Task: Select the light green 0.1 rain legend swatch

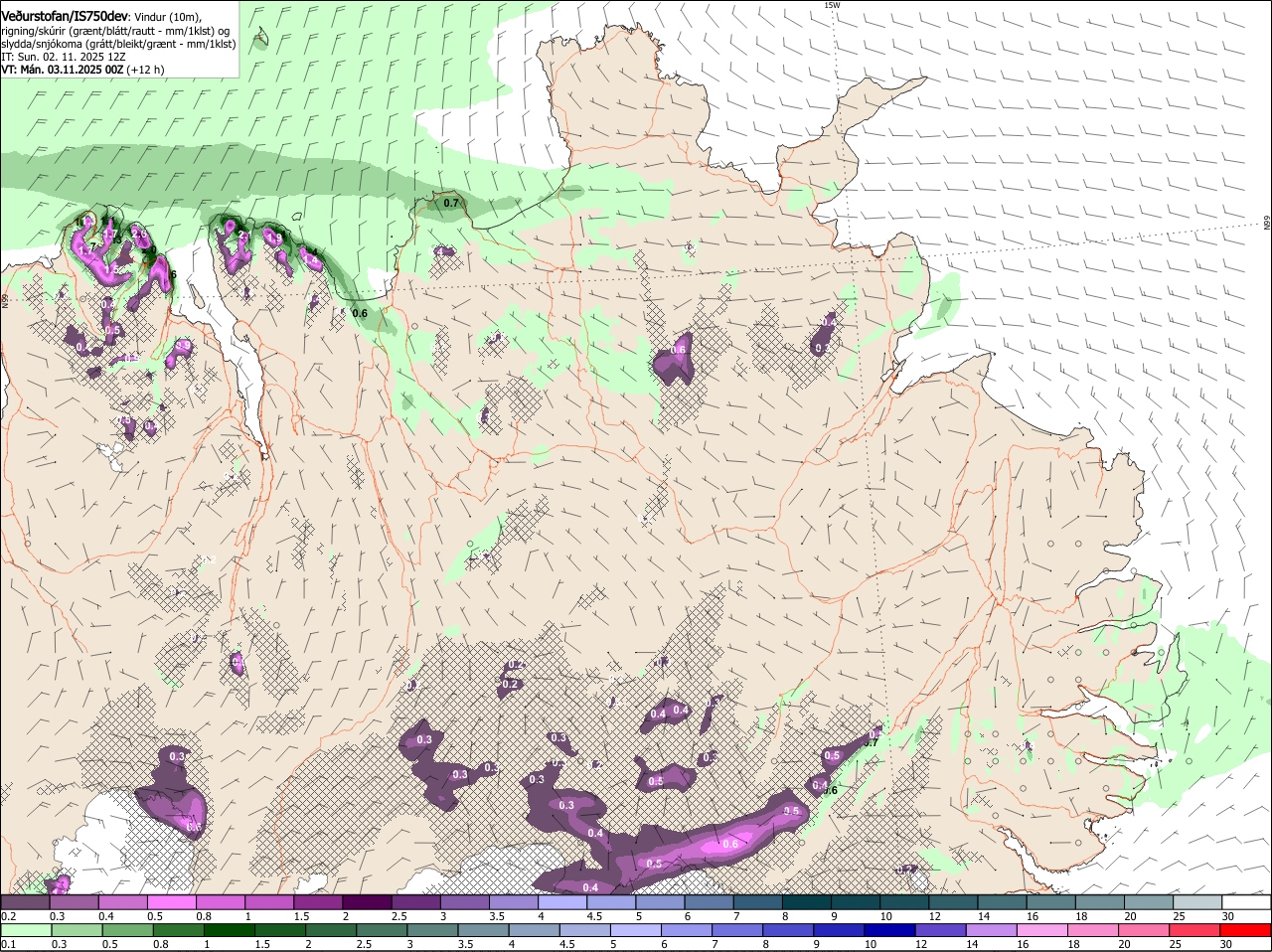Action: click(27, 930)
